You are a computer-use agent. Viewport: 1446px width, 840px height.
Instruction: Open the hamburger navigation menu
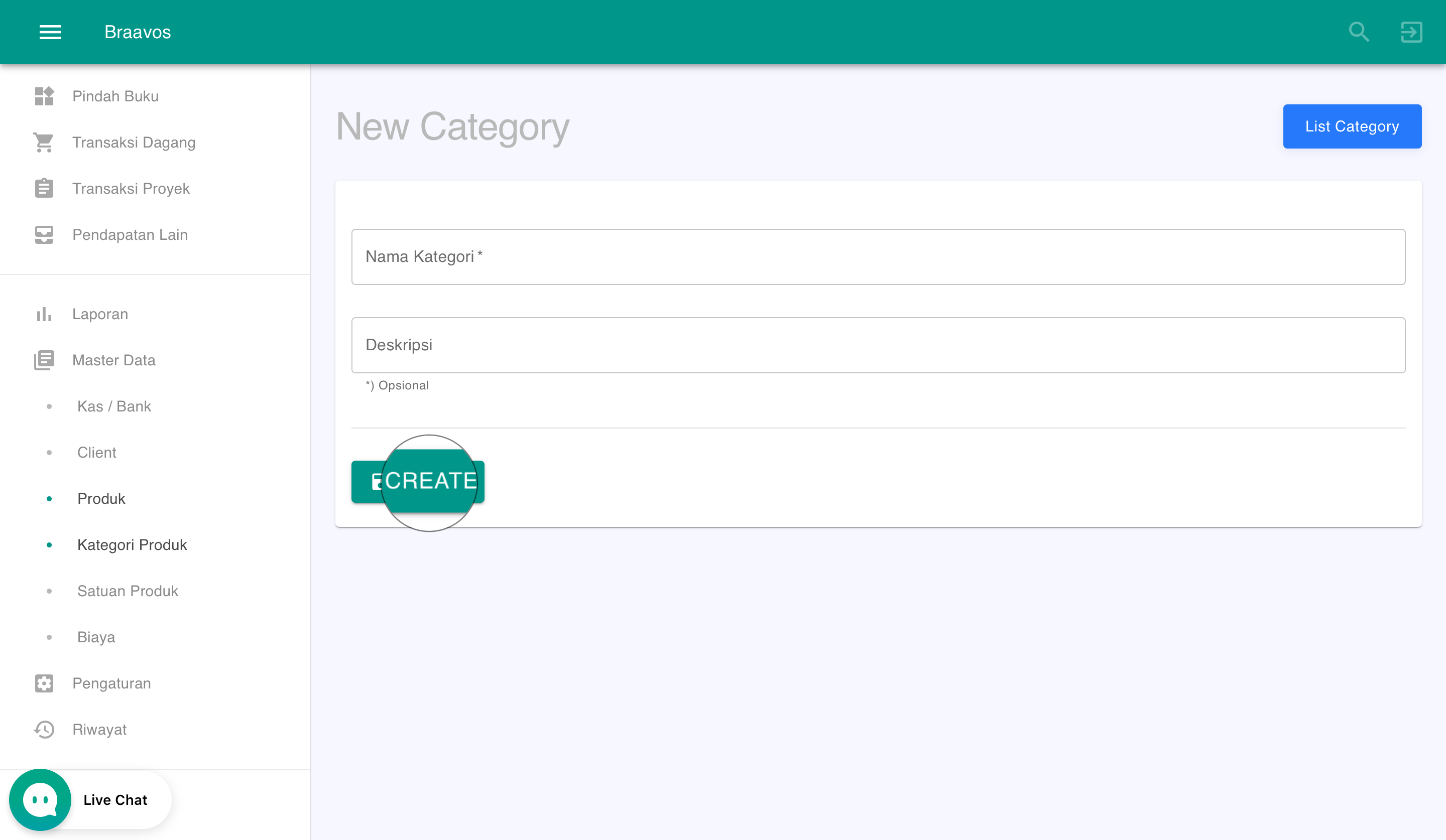(x=50, y=32)
